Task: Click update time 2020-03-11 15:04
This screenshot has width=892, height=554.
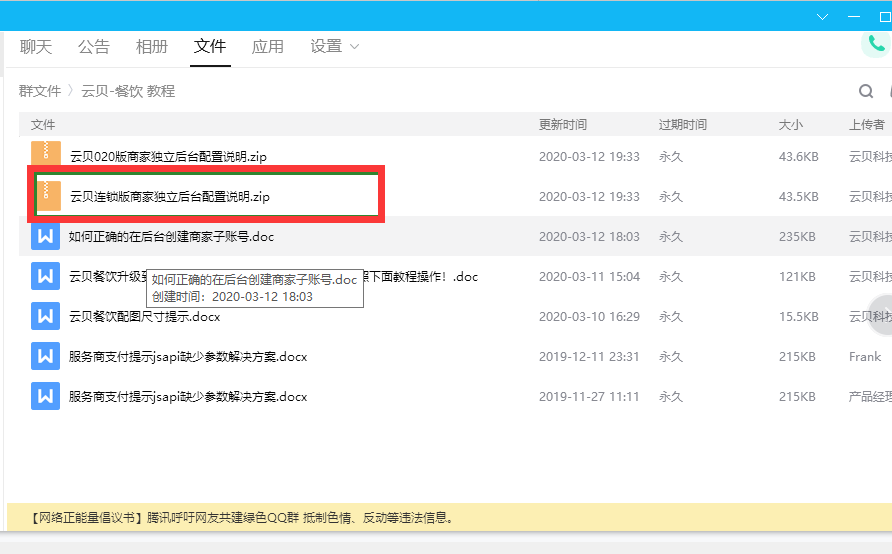Action: [589, 276]
